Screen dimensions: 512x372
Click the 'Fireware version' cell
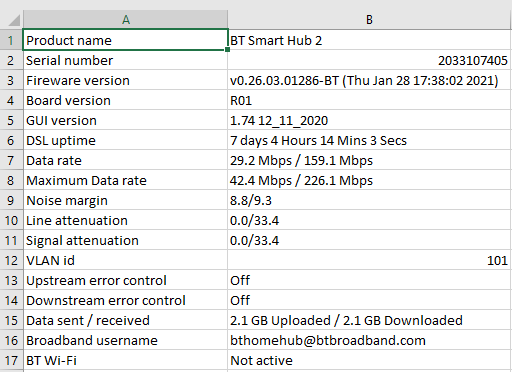pos(125,80)
